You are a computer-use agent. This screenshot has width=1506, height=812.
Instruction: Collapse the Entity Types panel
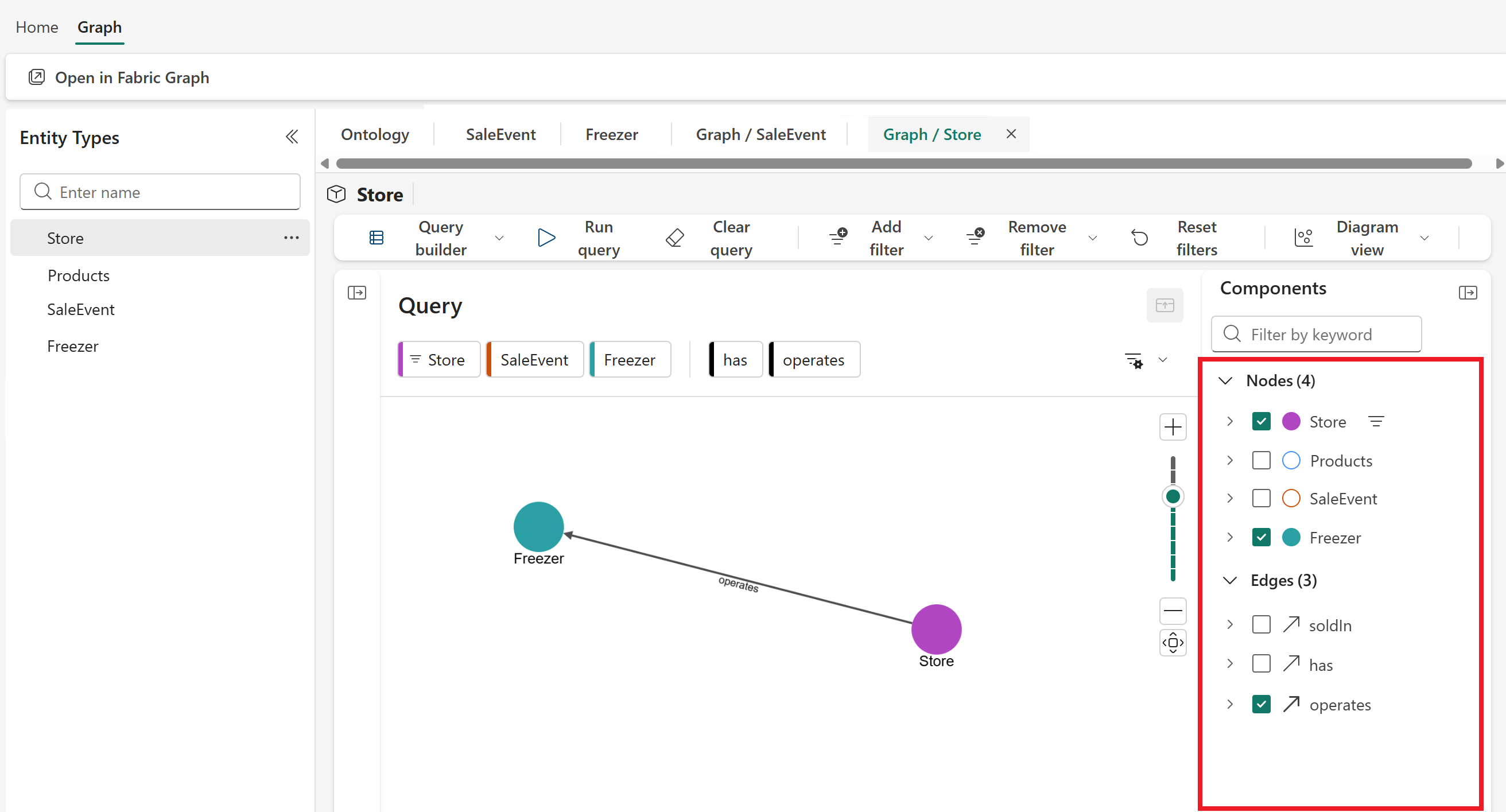pyautogui.click(x=292, y=137)
